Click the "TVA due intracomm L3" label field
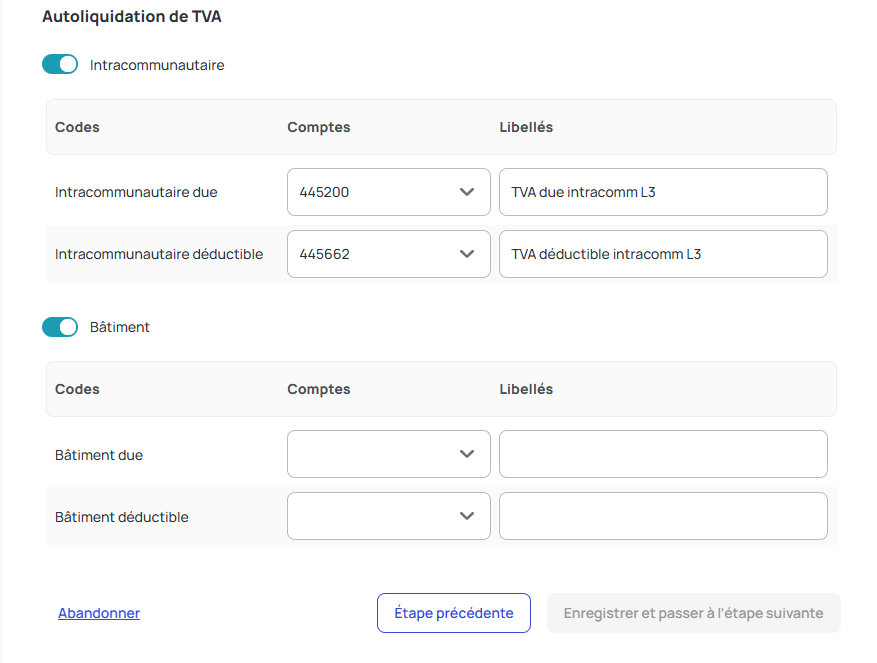Screen dimensions: 877x663 663,192
